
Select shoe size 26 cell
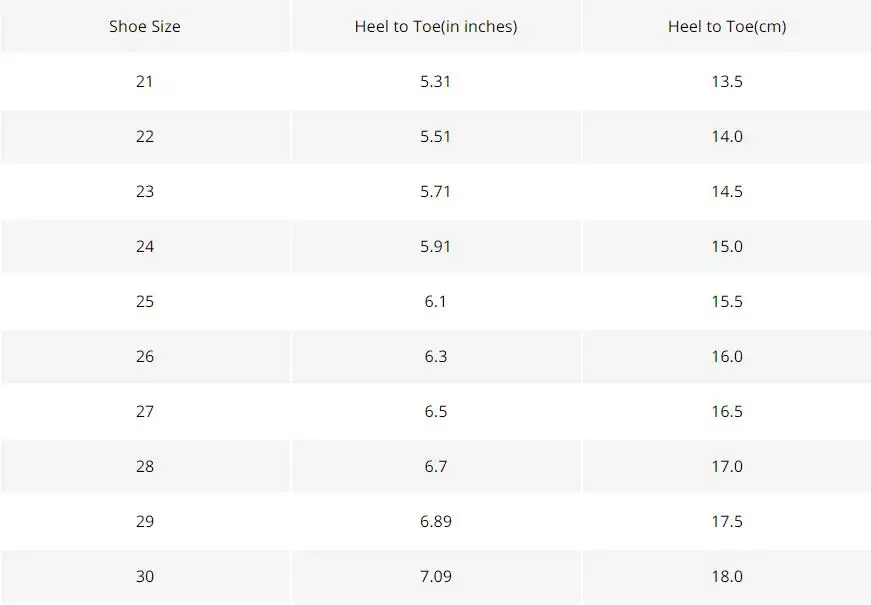(x=144, y=357)
